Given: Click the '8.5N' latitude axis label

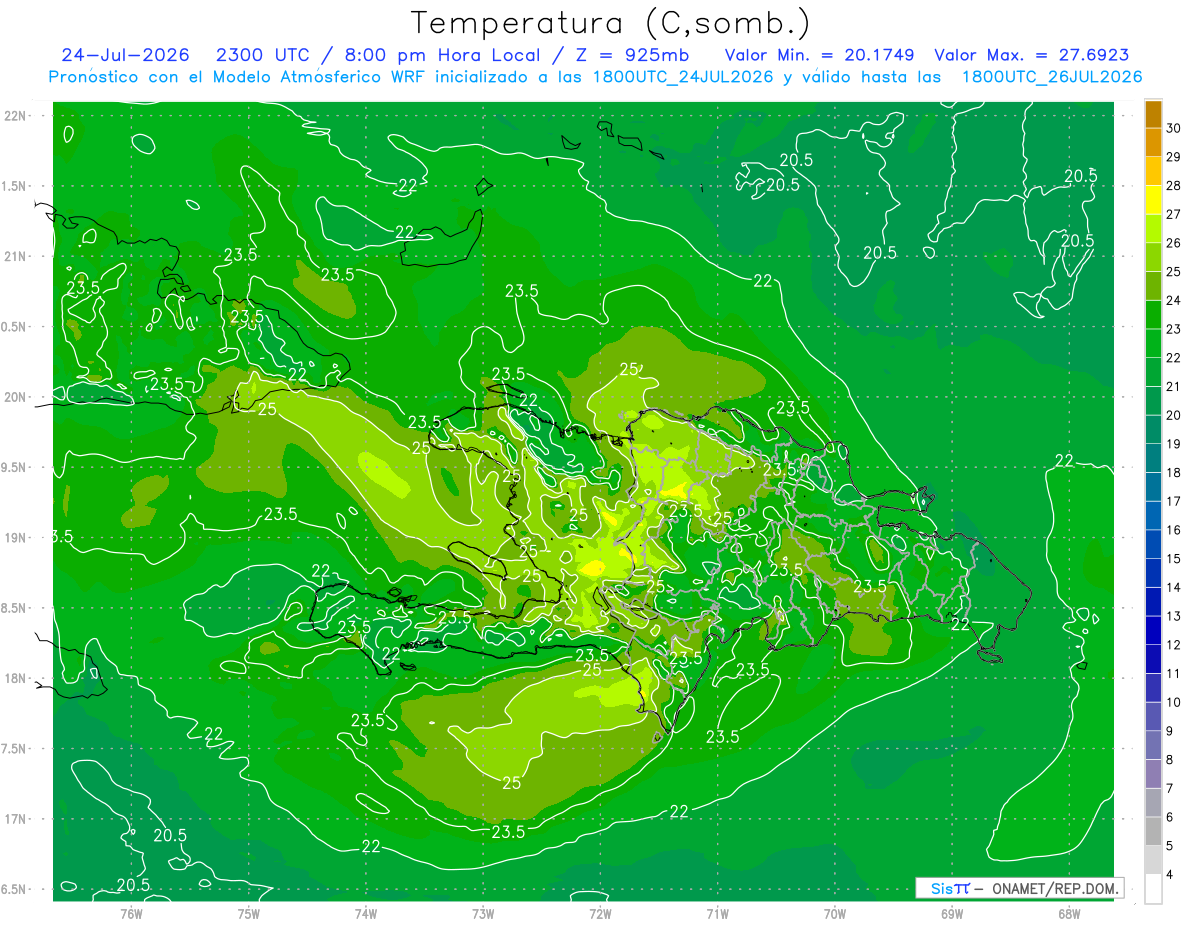Looking at the screenshot, I should pyautogui.click(x=15, y=608).
